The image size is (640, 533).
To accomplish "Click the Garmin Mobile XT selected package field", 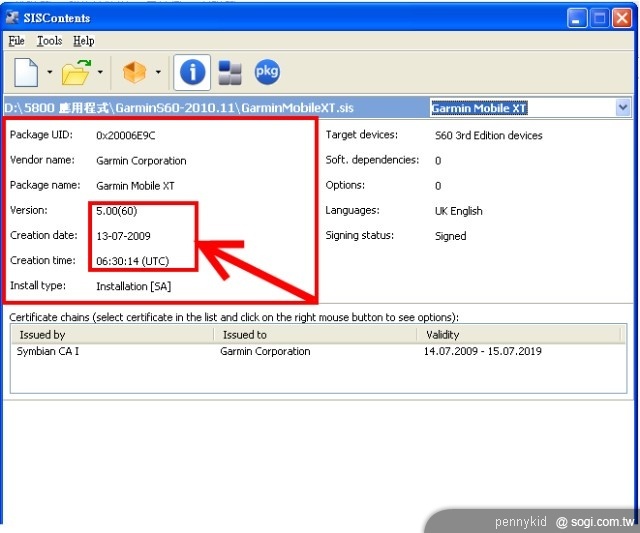I will [523, 108].
